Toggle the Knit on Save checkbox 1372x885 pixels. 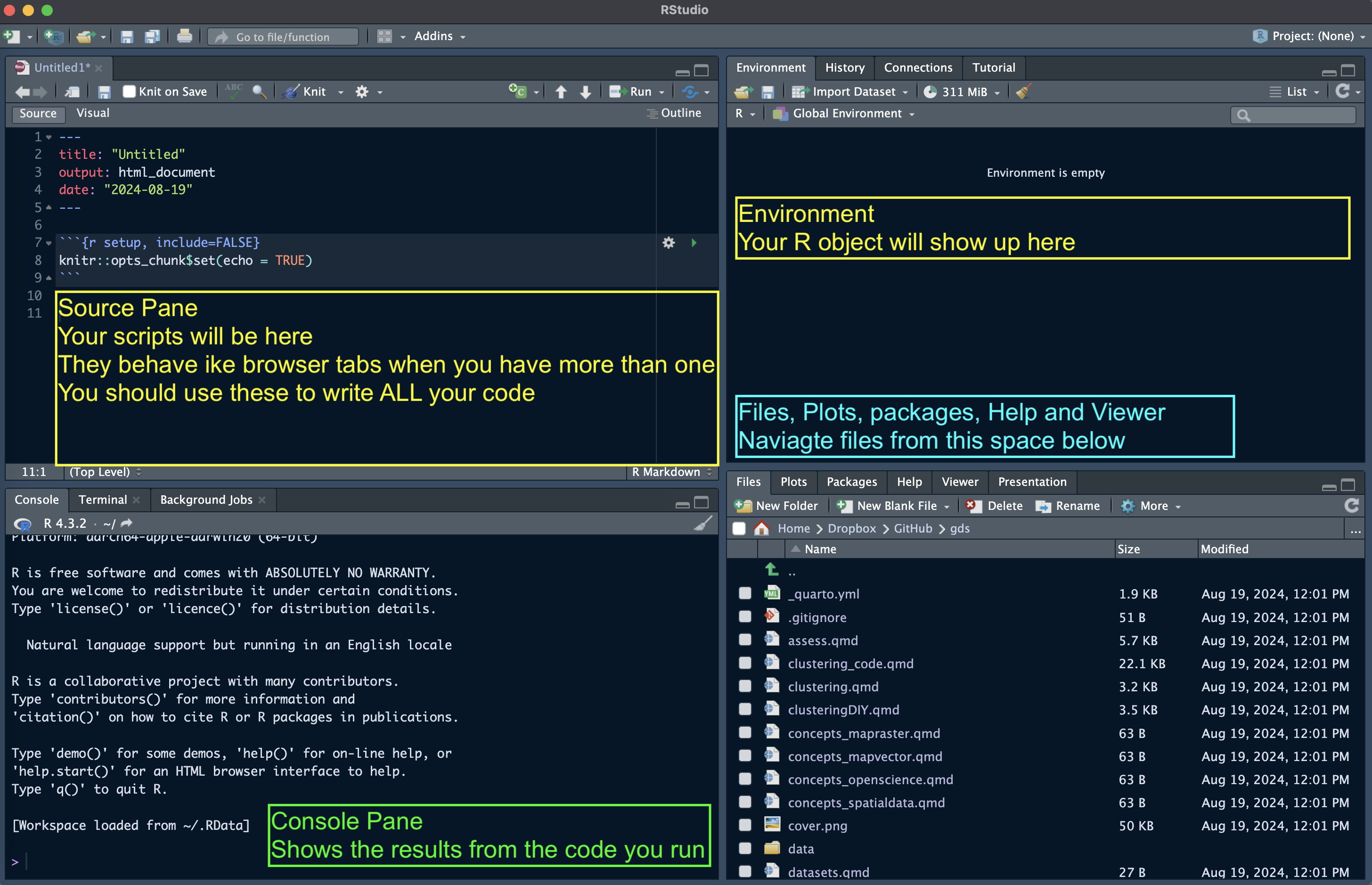point(129,92)
